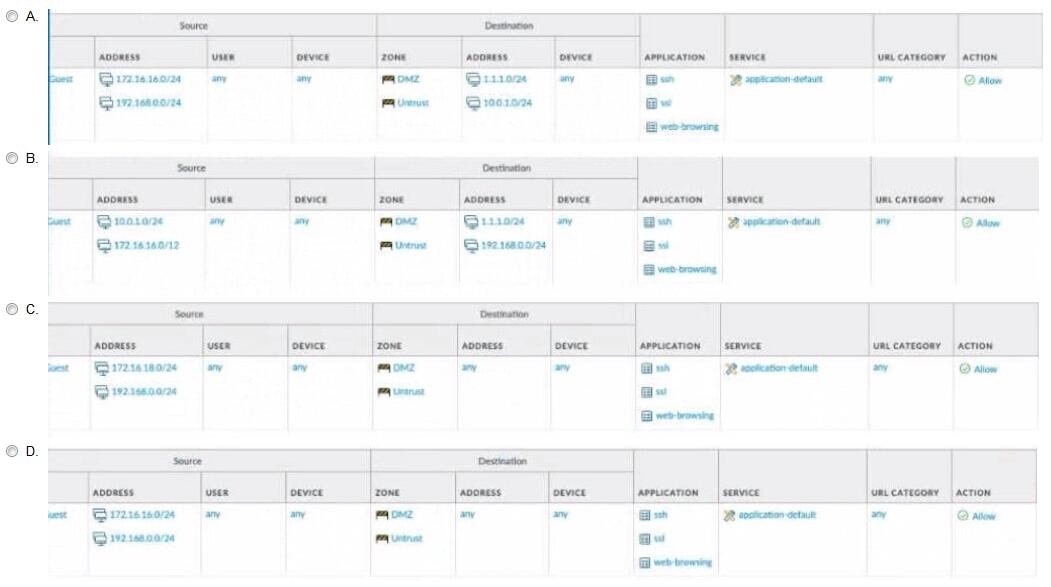The width and height of the screenshot is (1051, 587).
Task: Click the Source group header in option C
Action: point(189,314)
